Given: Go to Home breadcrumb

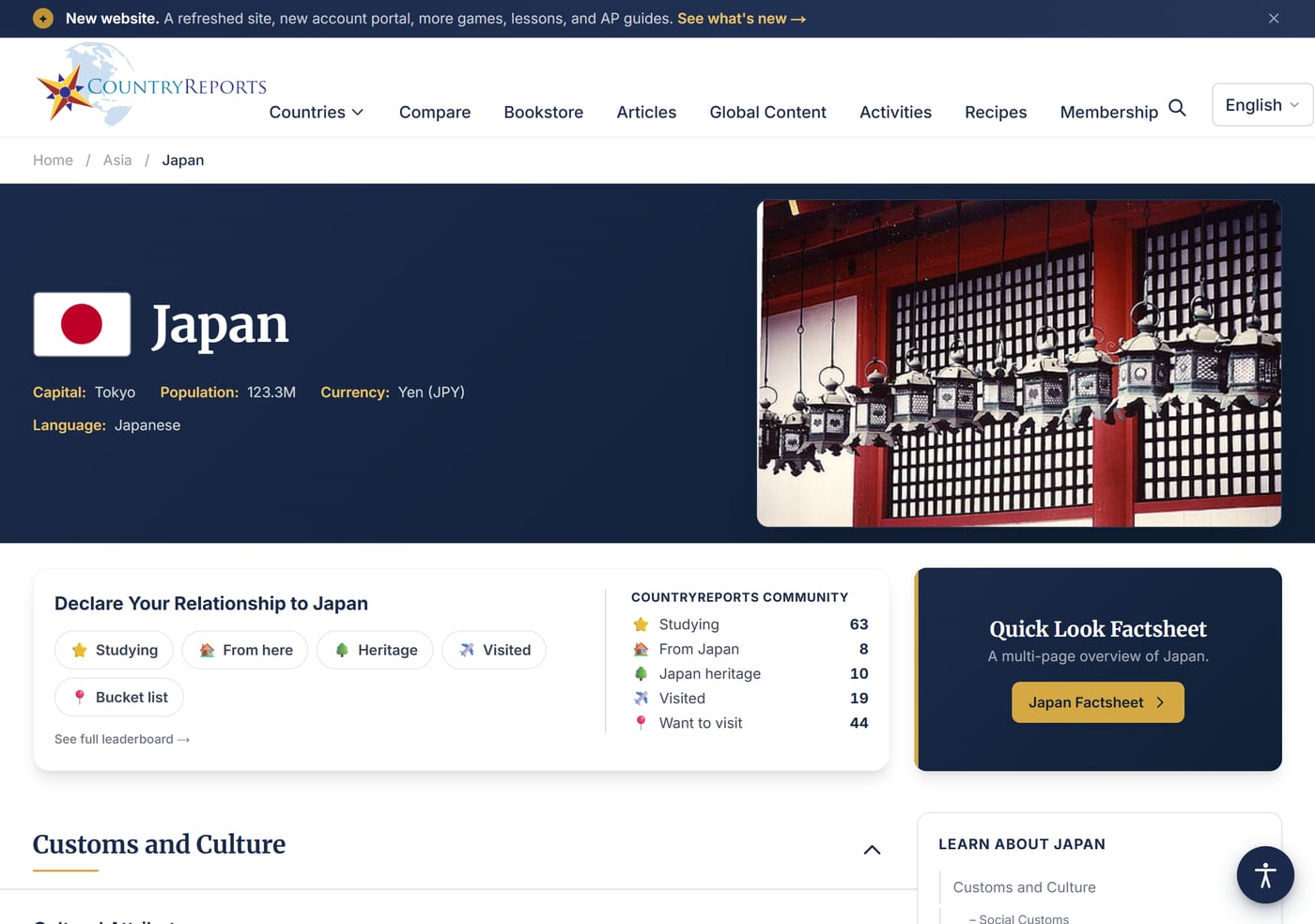Looking at the screenshot, I should 53,161.
